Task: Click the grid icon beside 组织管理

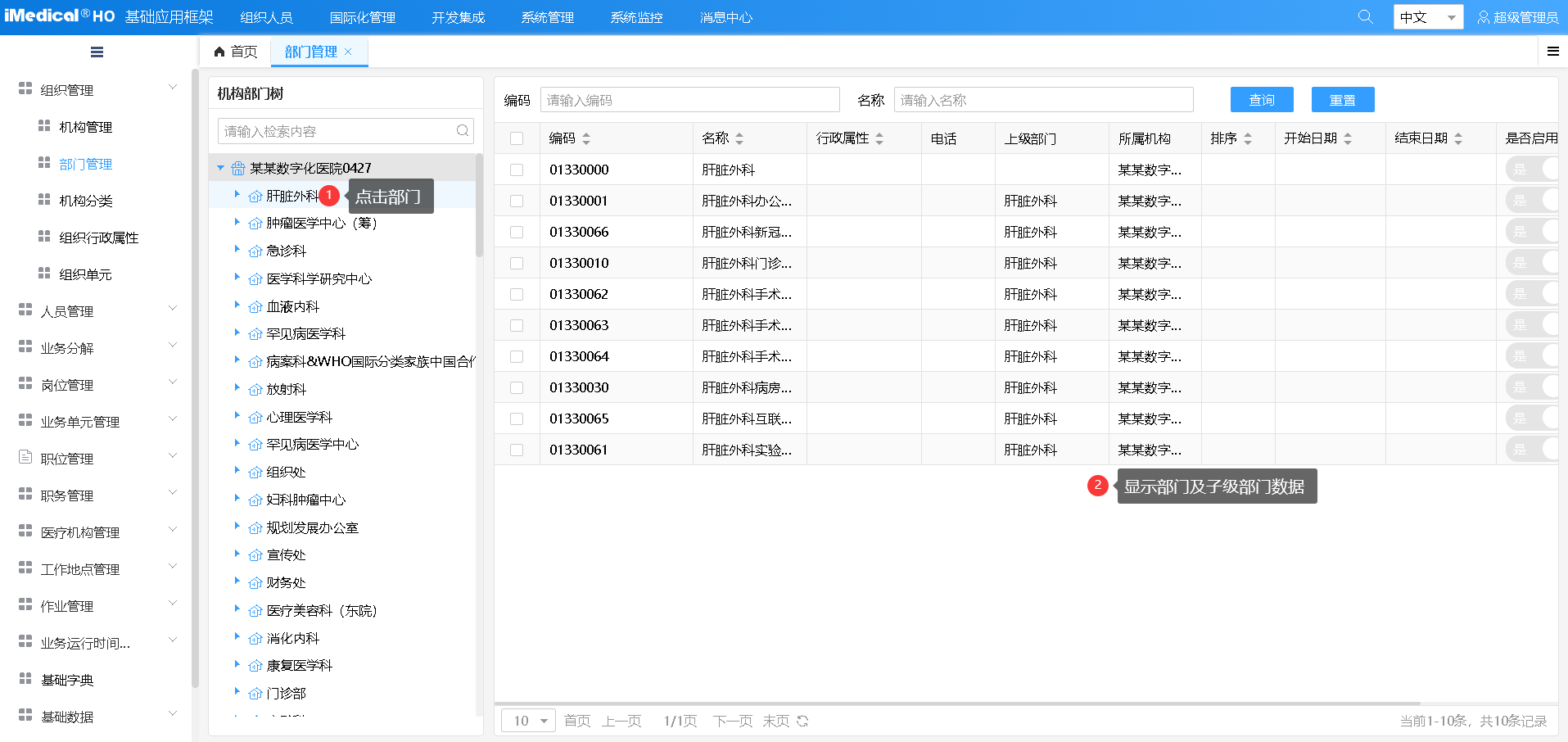Action: click(25, 88)
